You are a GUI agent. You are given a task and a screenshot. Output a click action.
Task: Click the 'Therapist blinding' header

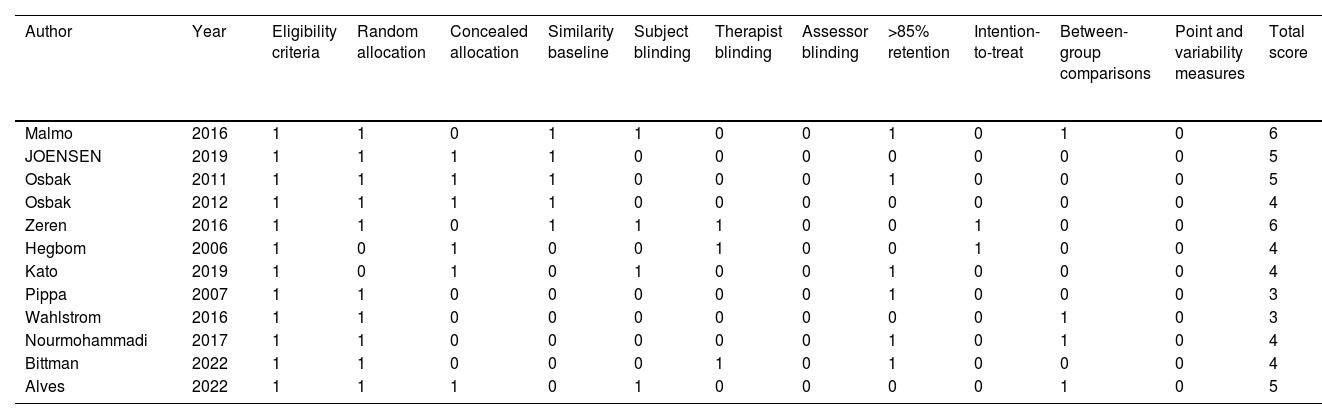click(x=748, y=42)
